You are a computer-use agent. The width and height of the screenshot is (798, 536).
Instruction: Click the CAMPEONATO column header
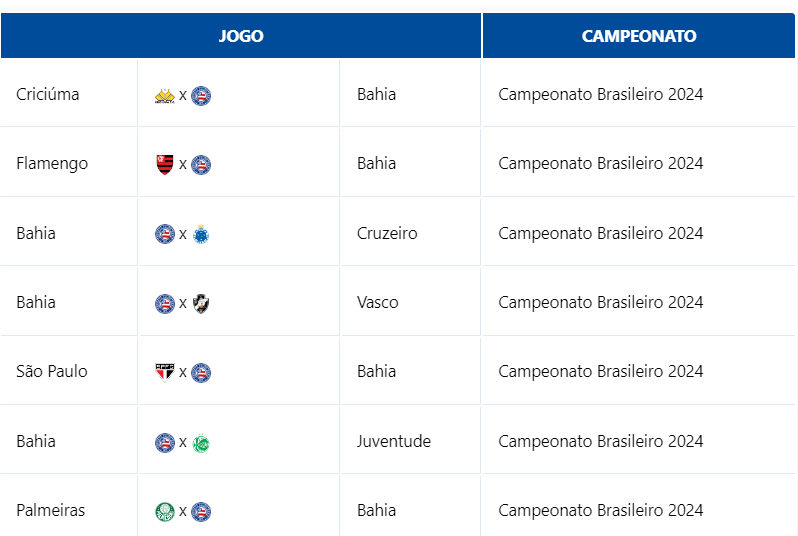pos(639,36)
